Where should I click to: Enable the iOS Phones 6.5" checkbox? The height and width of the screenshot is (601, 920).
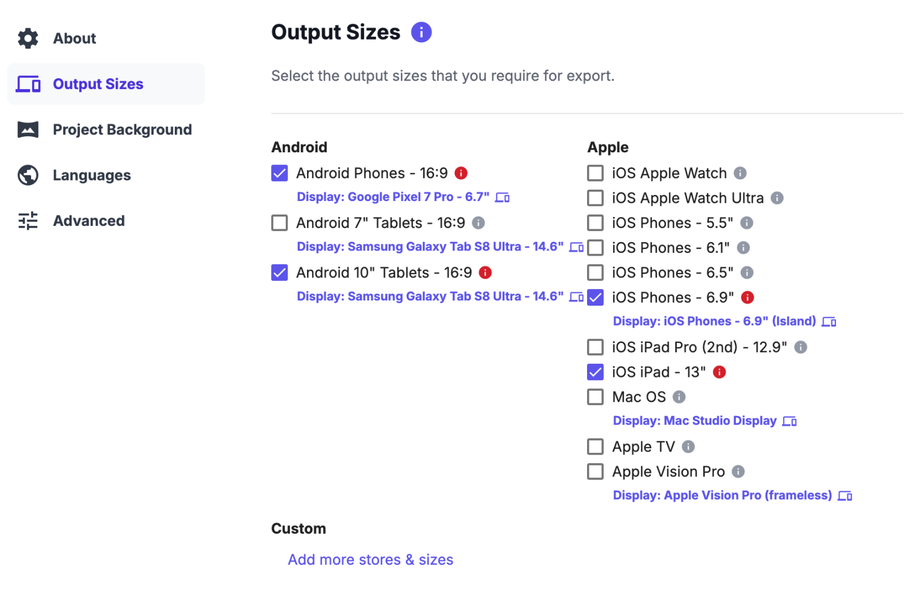pyautogui.click(x=596, y=272)
